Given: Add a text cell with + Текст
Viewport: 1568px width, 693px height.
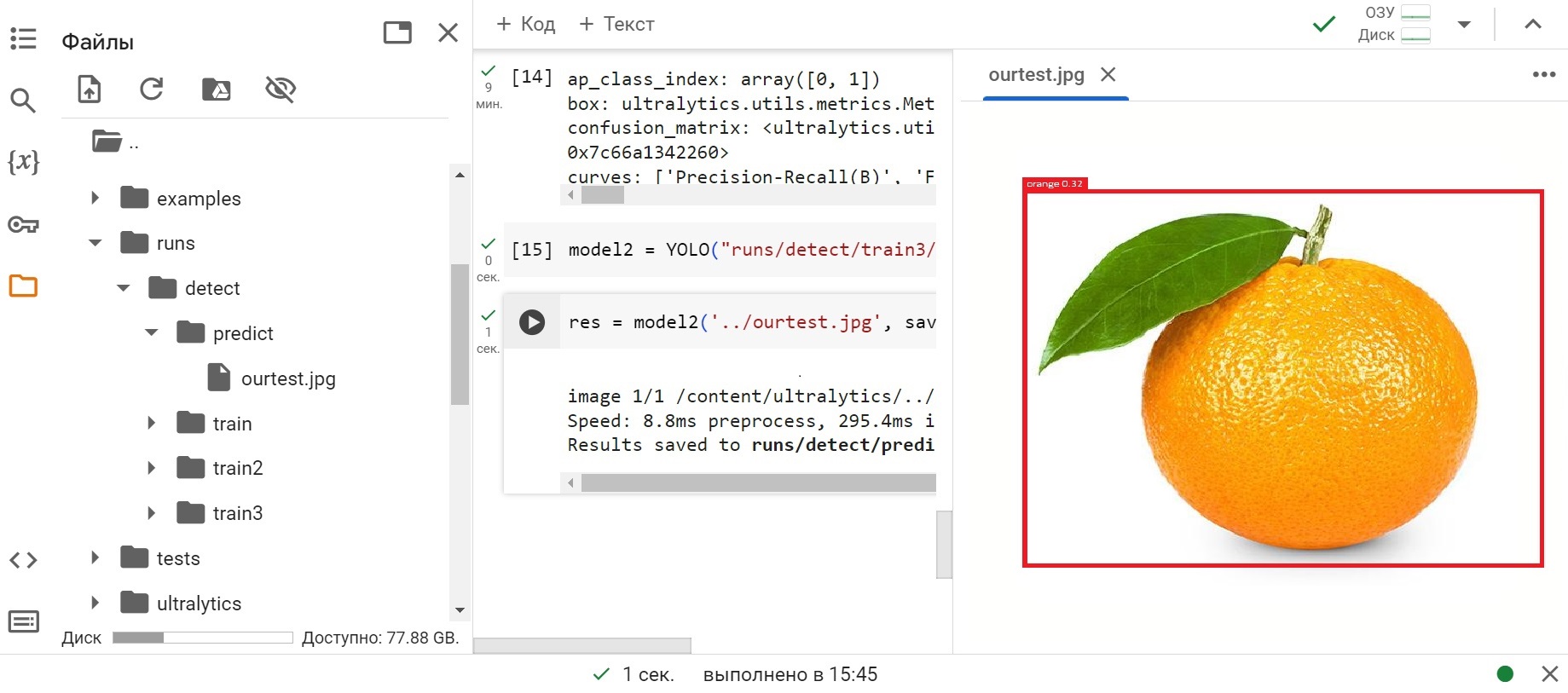Looking at the screenshot, I should click(x=617, y=24).
